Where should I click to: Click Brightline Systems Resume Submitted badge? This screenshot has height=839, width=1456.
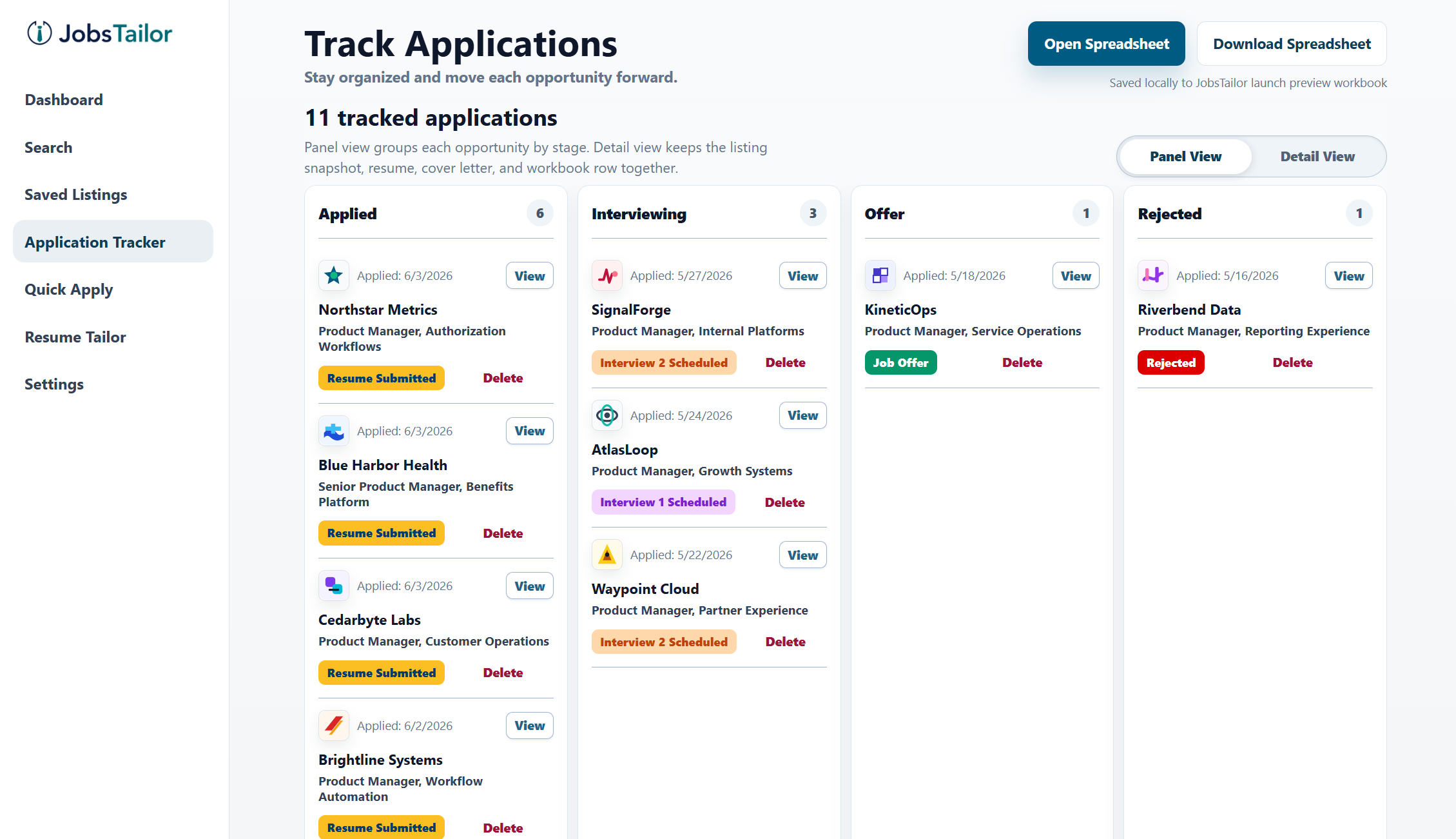[382, 827]
